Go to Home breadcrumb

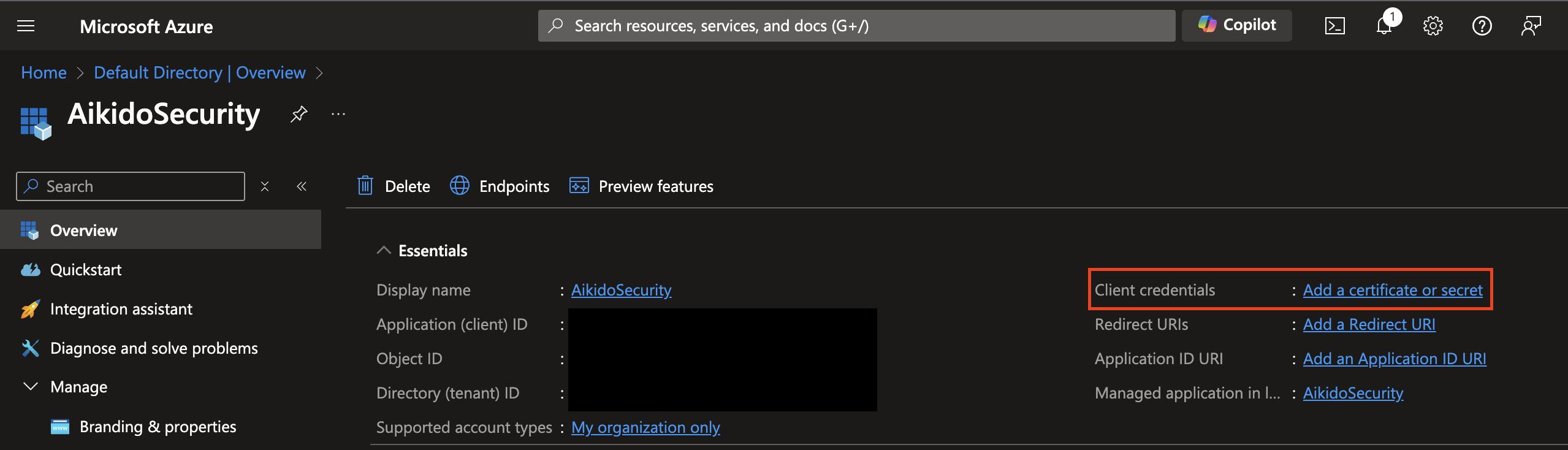[44, 72]
